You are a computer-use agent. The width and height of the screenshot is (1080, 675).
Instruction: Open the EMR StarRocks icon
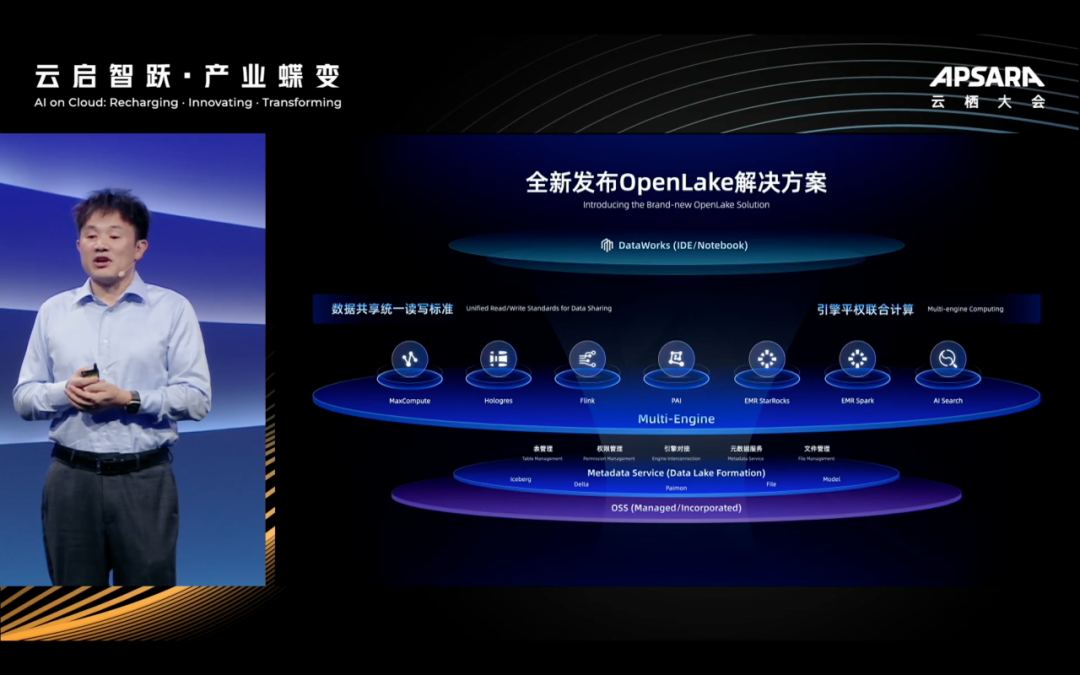pos(767,359)
